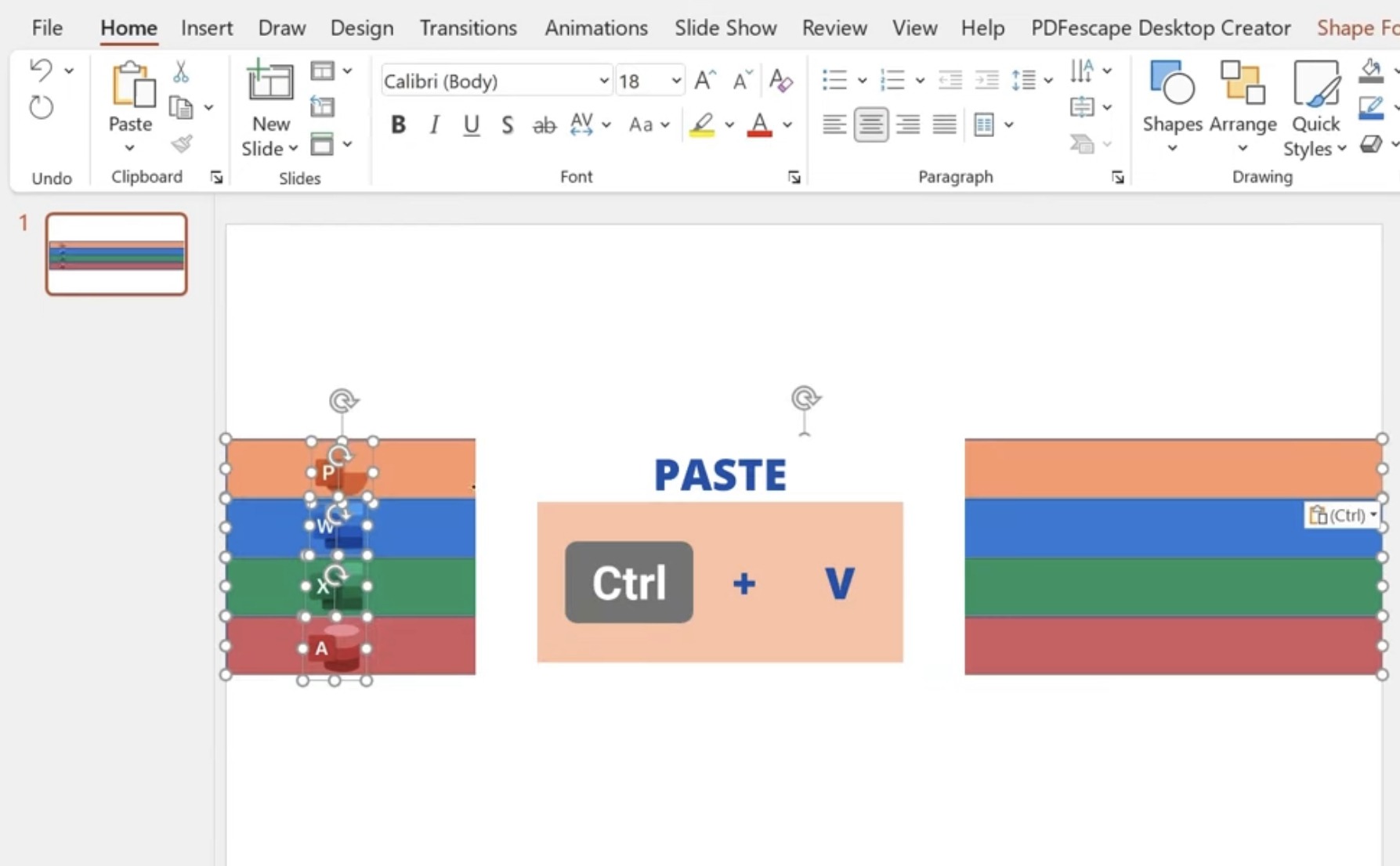Switch to the Design tab
Screen dimensions: 1400x866
[x=362, y=27]
